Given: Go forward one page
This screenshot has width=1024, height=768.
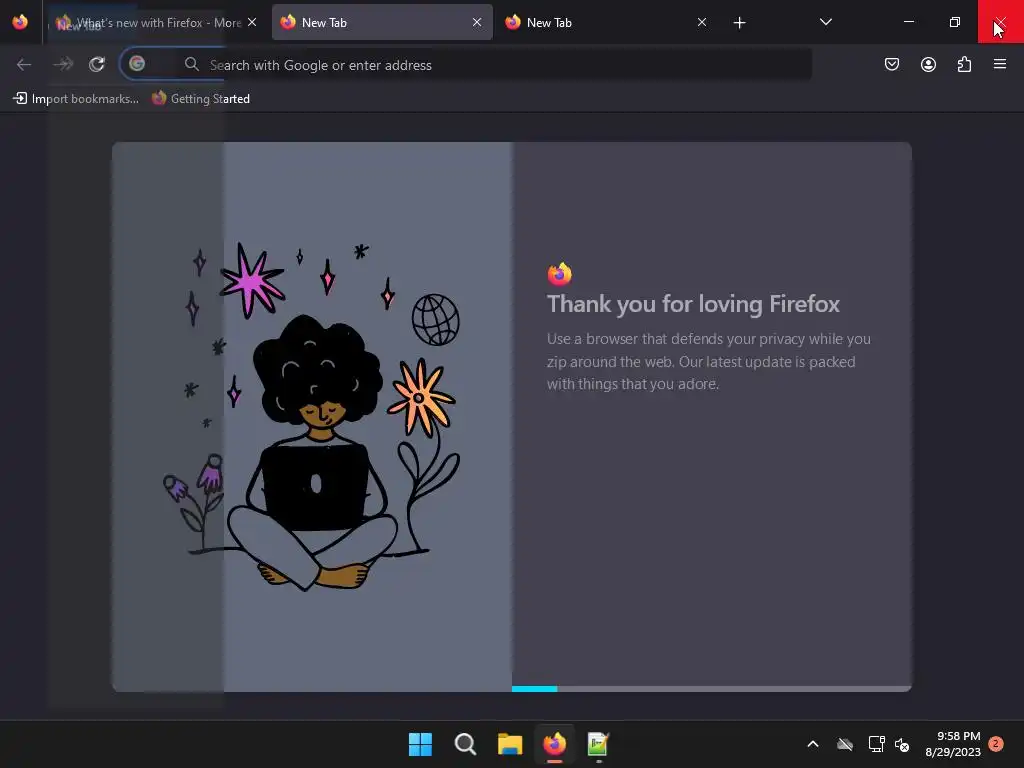Looking at the screenshot, I should click(x=63, y=64).
